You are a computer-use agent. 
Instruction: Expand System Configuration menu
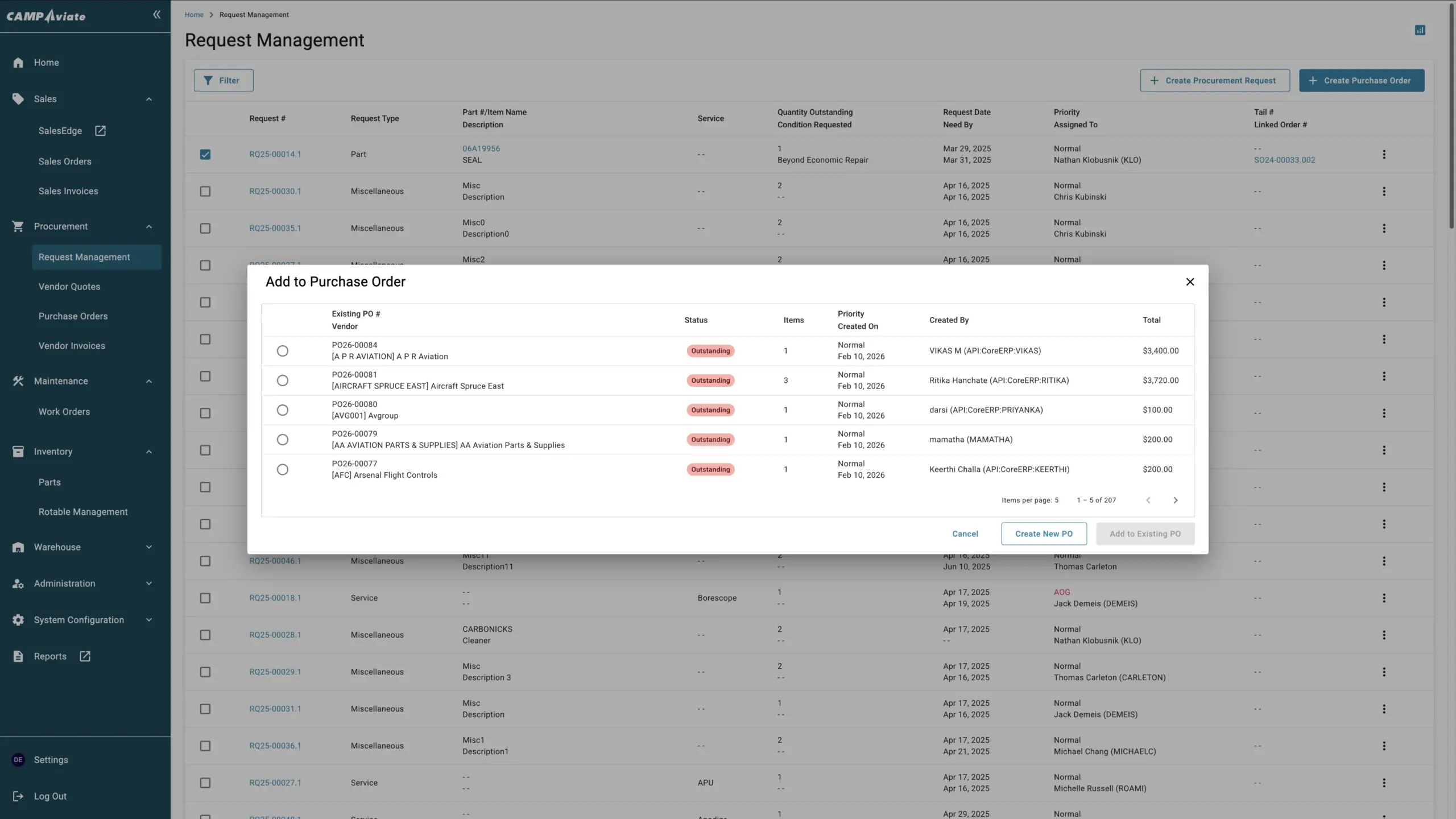[149, 620]
